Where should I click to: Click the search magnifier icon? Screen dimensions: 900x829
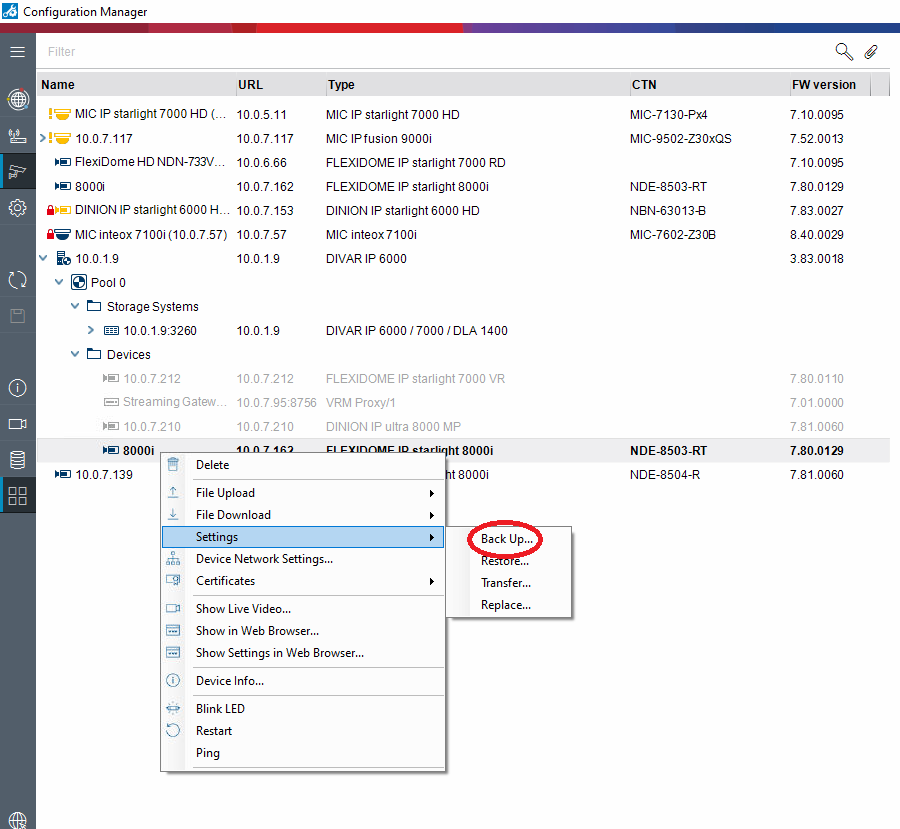(x=844, y=52)
